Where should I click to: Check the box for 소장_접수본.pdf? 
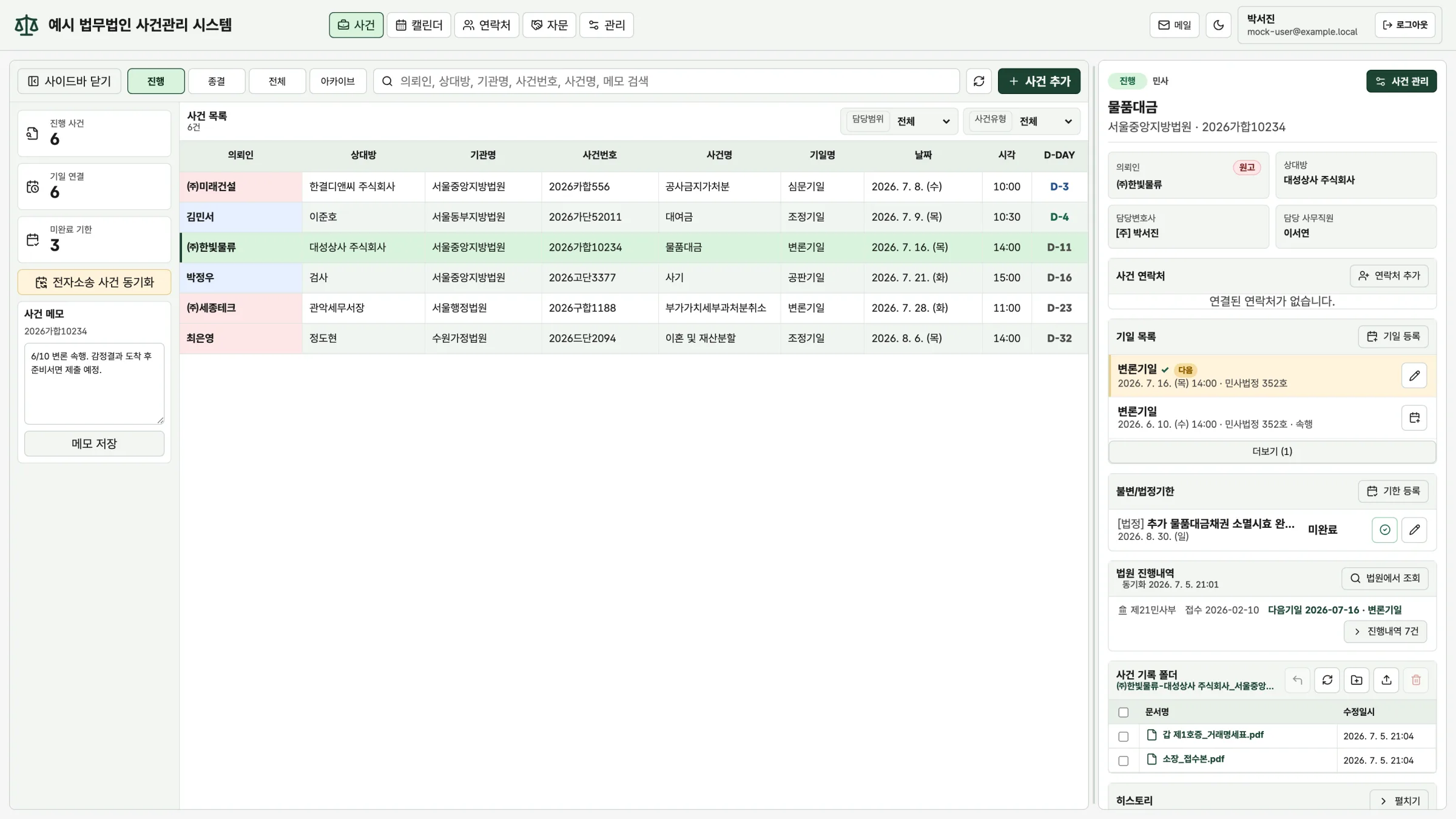pyautogui.click(x=1124, y=761)
